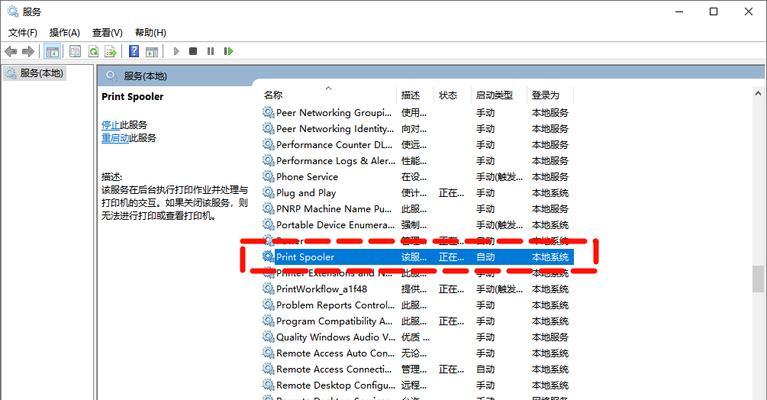Click the Refresh toolbar icon
This screenshot has width=767, height=400.
click(x=93, y=51)
